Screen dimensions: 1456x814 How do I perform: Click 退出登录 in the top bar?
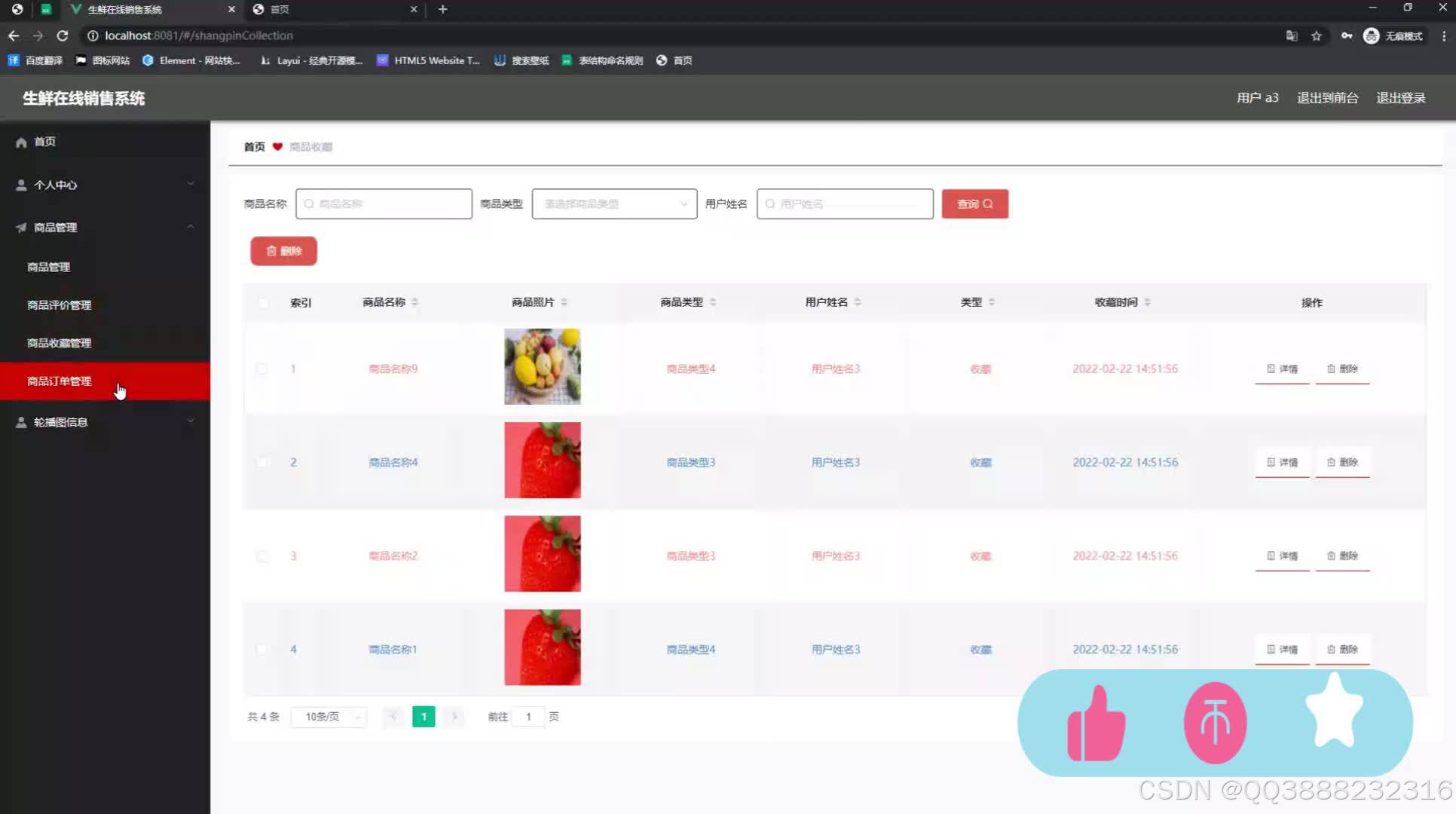click(1400, 97)
